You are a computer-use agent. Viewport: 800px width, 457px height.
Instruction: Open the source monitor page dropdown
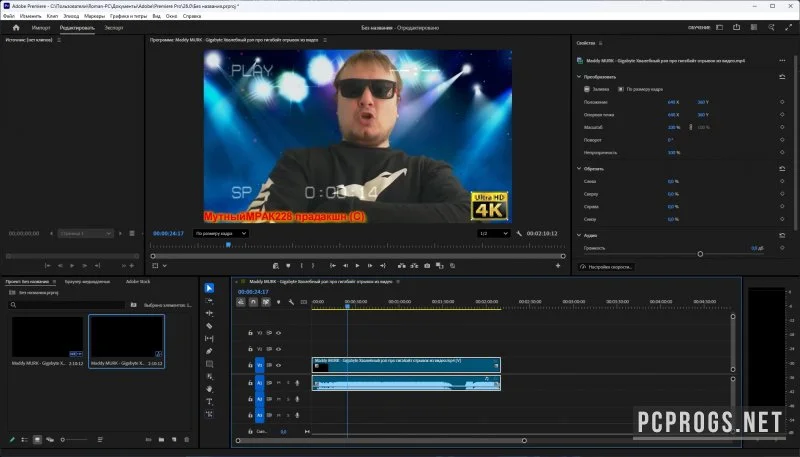tap(85, 233)
